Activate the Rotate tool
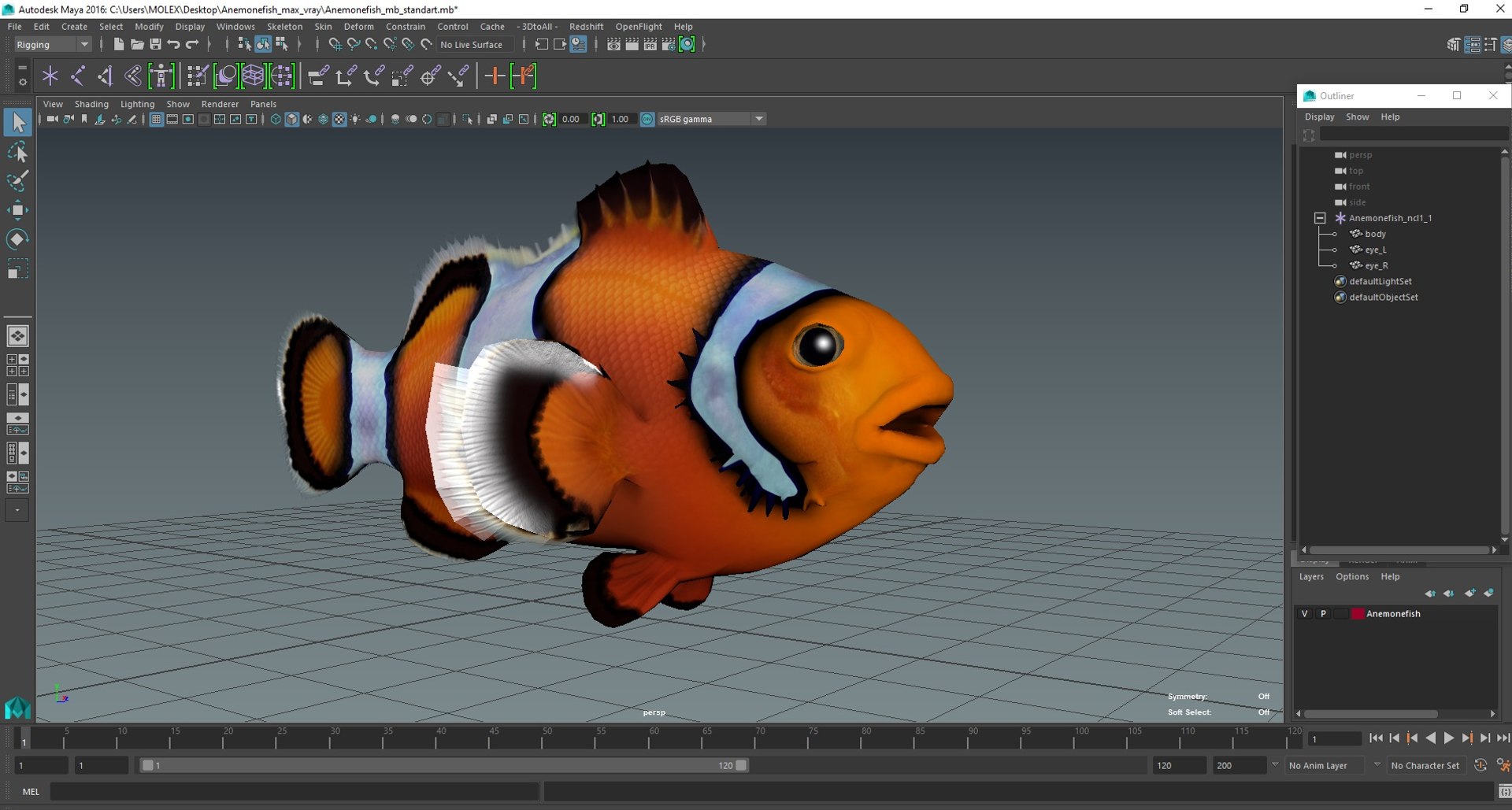The width and height of the screenshot is (1512, 810). coord(17,239)
